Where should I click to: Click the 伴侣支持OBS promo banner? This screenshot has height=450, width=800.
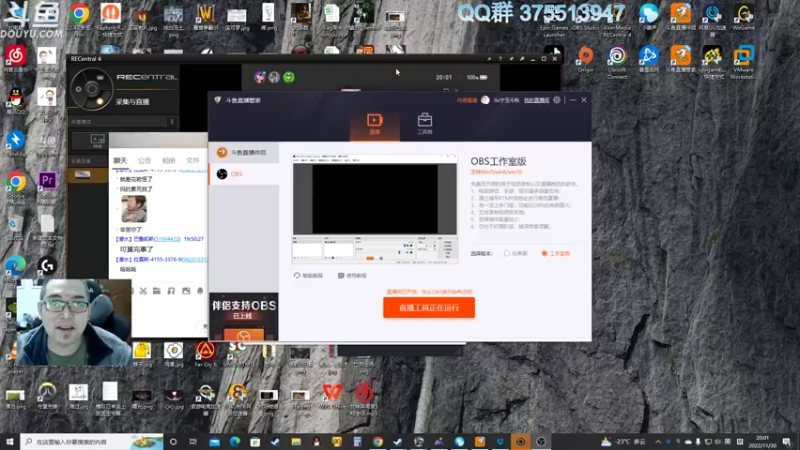click(x=244, y=317)
